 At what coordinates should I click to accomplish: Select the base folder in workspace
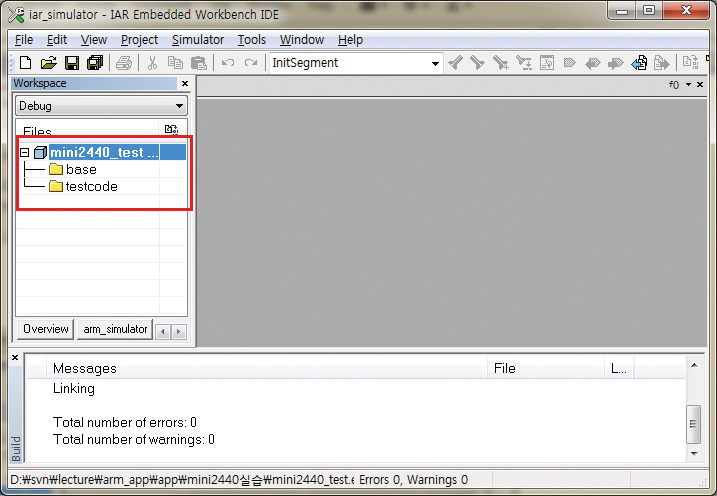[x=81, y=170]
